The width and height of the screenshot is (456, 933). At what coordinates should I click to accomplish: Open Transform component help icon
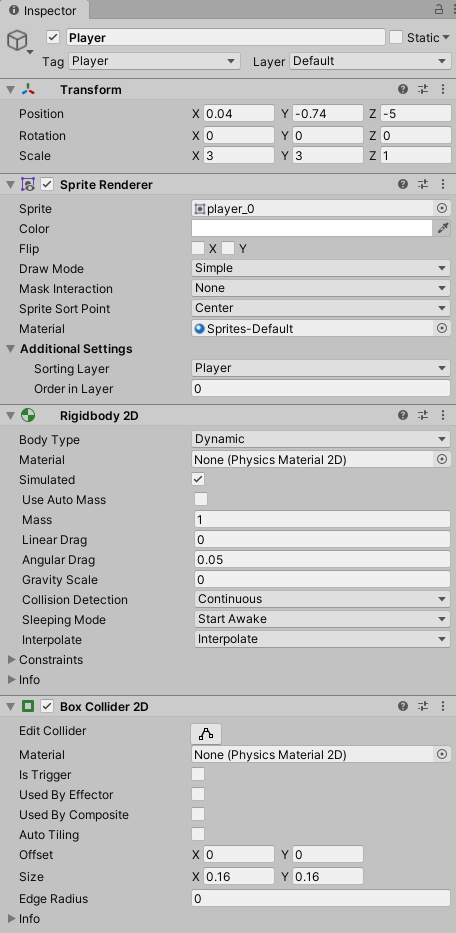pos(403,89)
